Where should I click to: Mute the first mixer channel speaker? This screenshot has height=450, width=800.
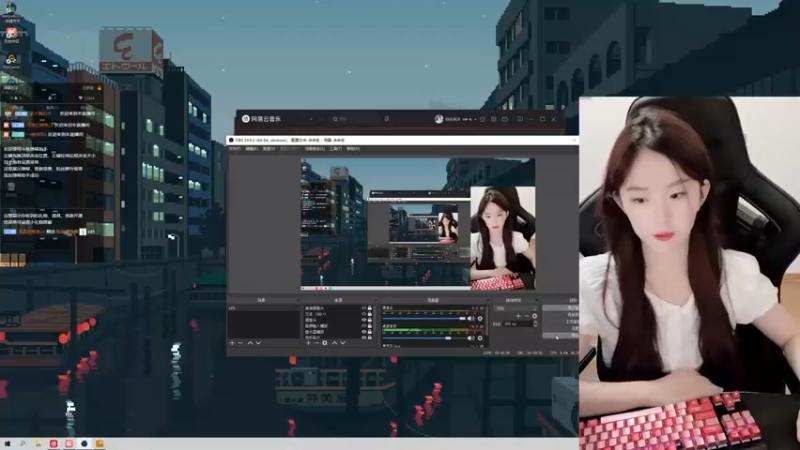point(470,318)
